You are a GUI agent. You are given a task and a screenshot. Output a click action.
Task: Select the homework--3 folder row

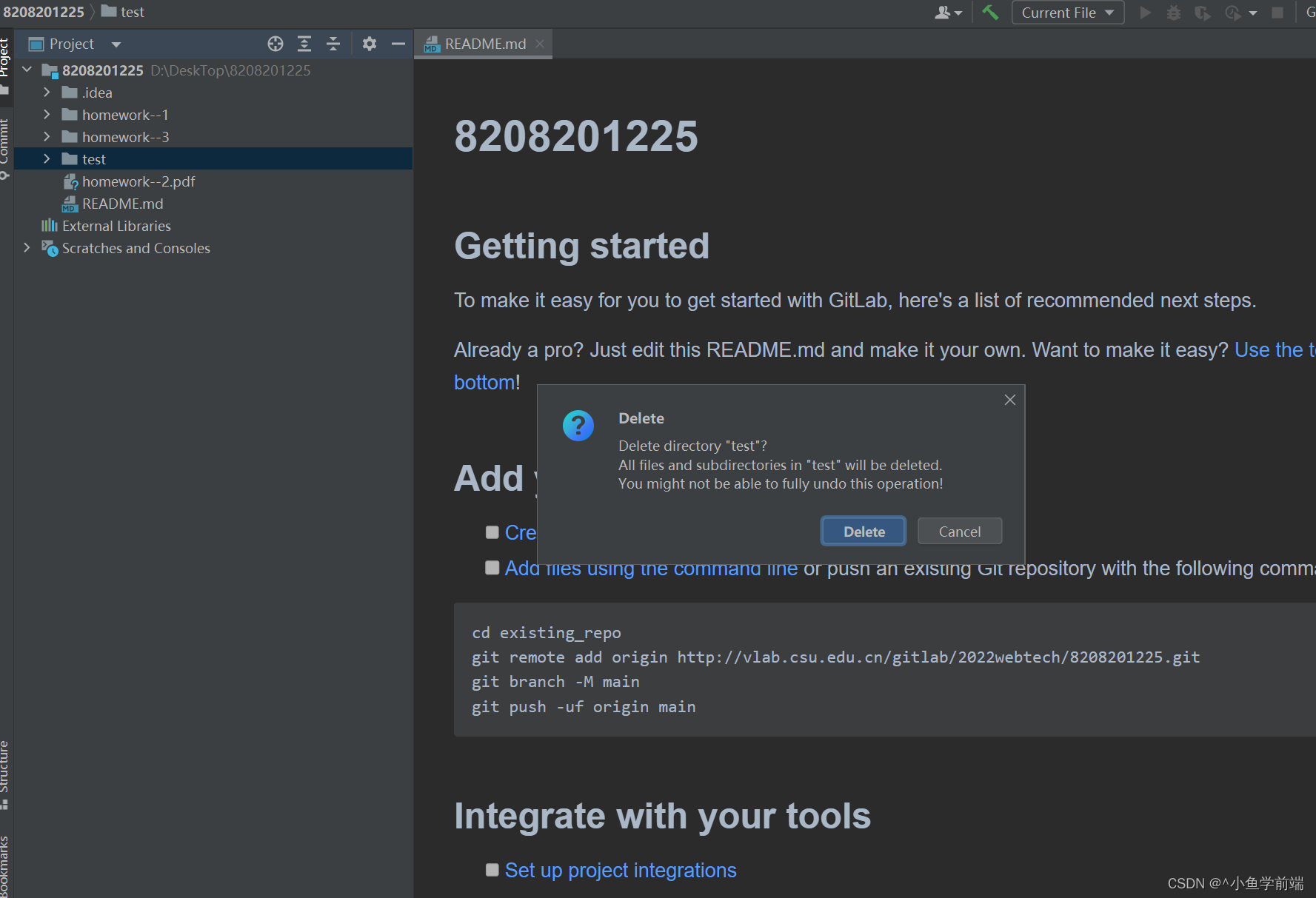(213, 137)
